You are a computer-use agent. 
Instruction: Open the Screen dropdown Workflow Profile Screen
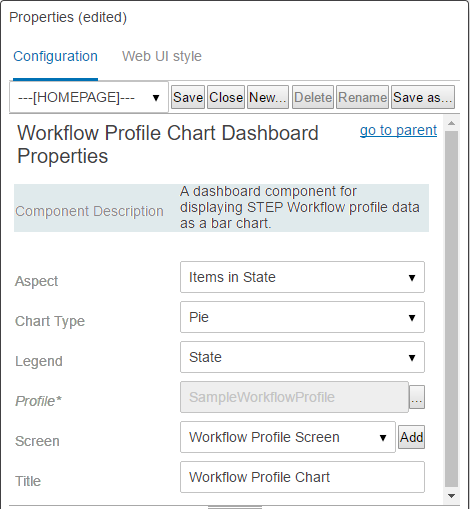288,437
